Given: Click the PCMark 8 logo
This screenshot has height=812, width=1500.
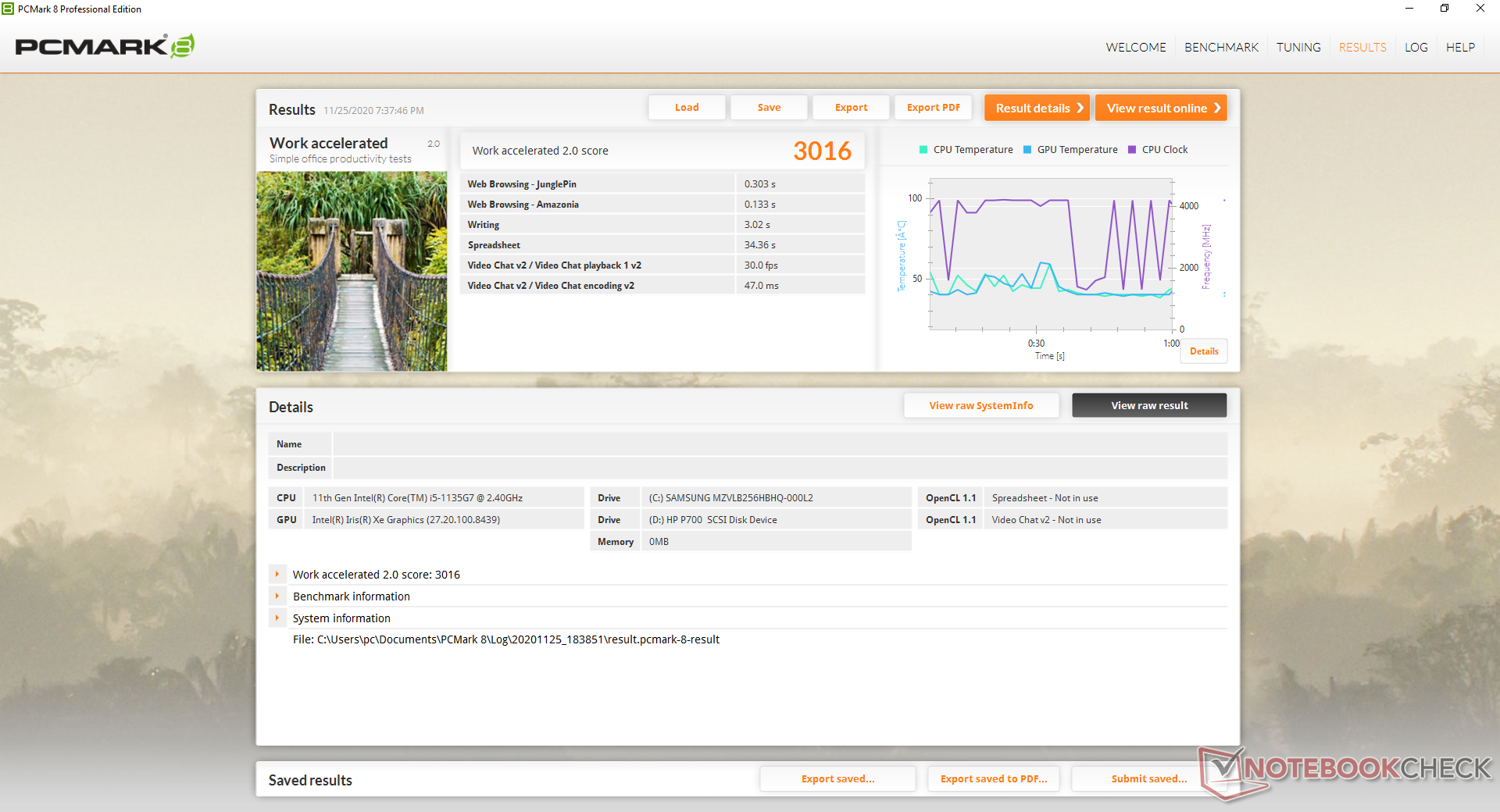Looking at the screenshot, I should pyautogui.click(x=105, y=46).
